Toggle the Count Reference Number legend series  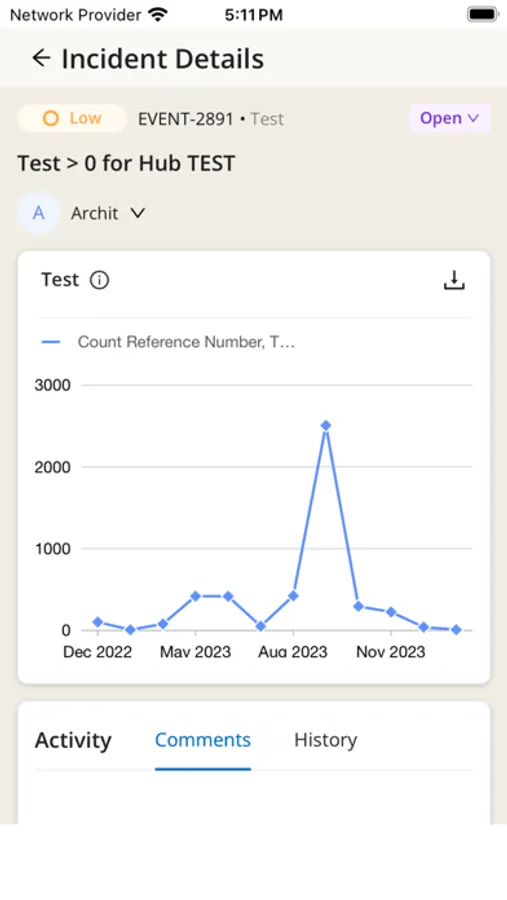(x=168, y=342)
